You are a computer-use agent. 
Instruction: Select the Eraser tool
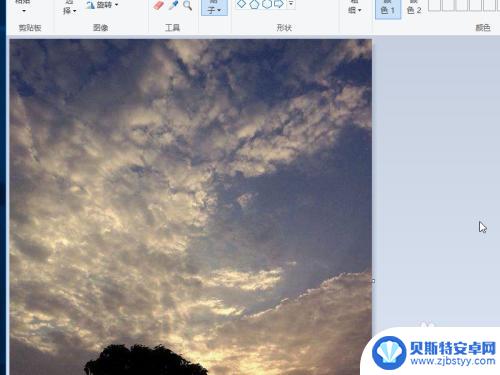click(159, 5)
